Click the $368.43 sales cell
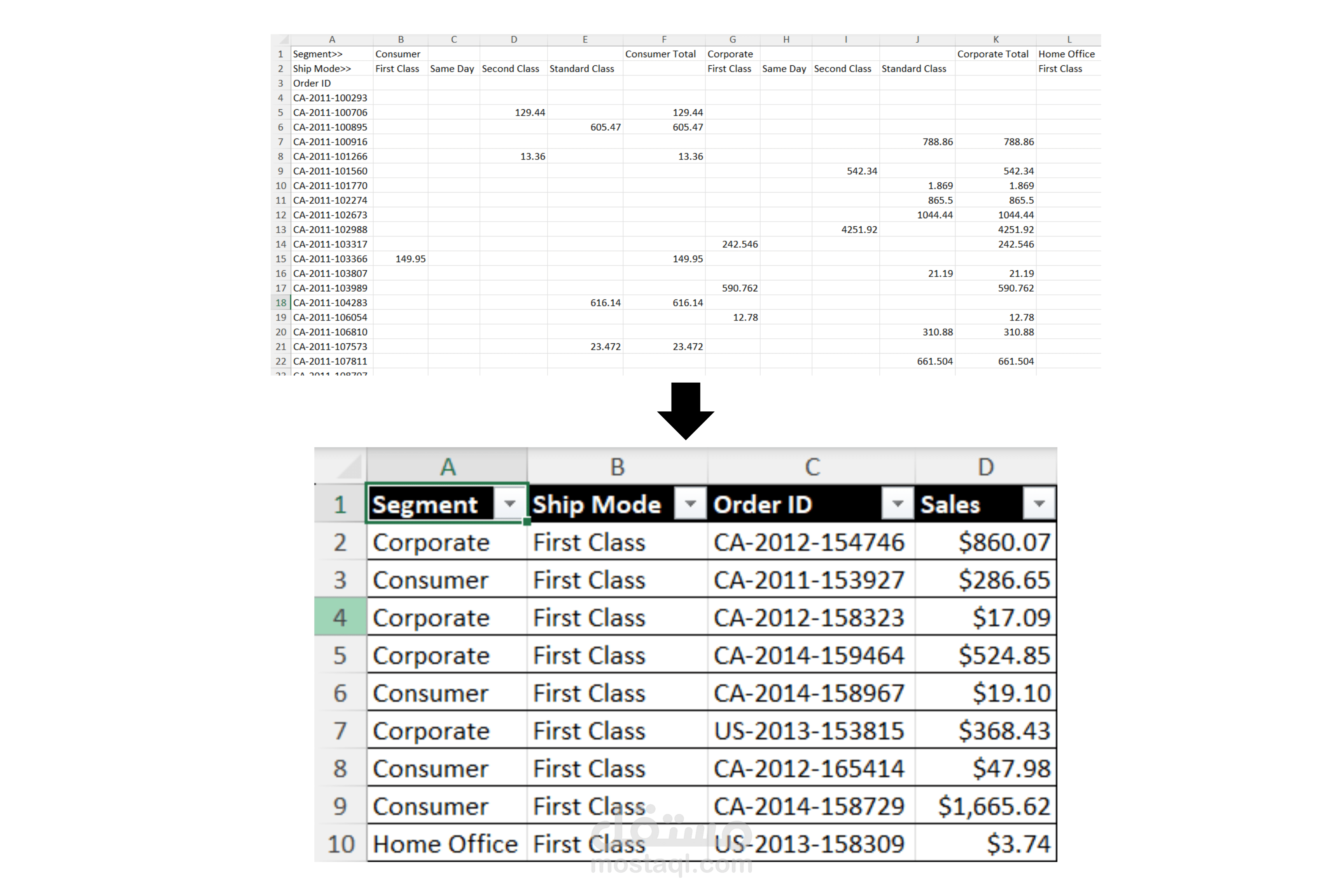This screenshot has width=1344, height=896. point(986,730)
